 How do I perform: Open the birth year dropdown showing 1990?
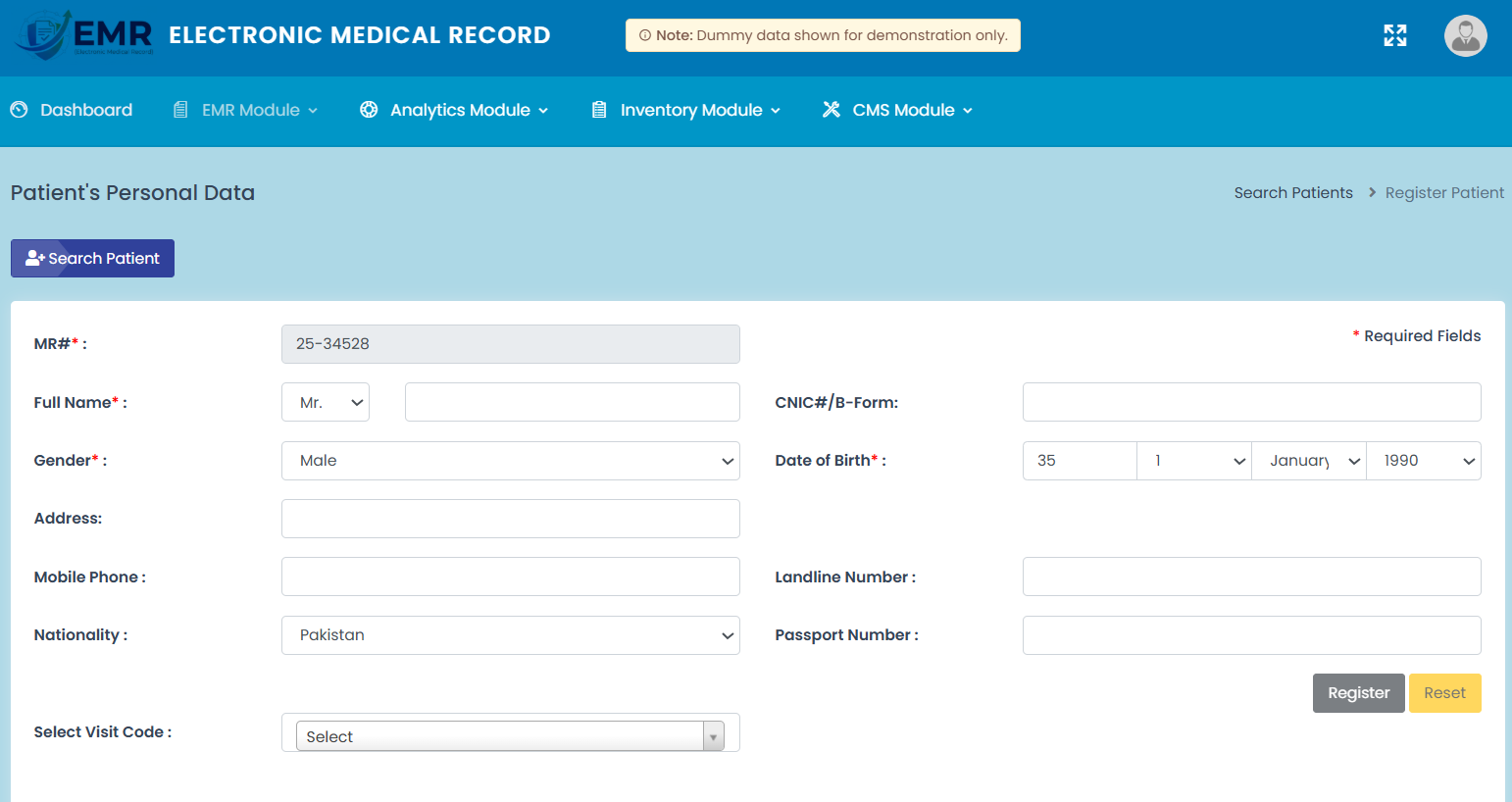pos(1423,461)
